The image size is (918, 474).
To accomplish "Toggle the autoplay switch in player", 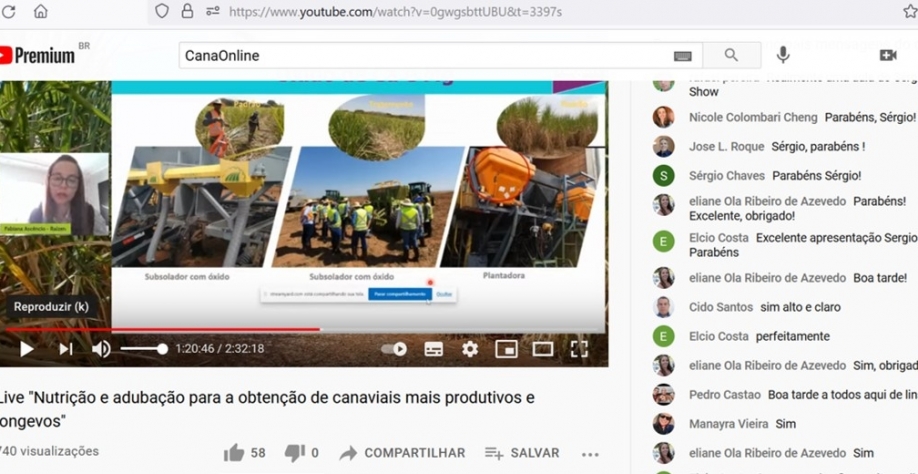I will 395,349.
